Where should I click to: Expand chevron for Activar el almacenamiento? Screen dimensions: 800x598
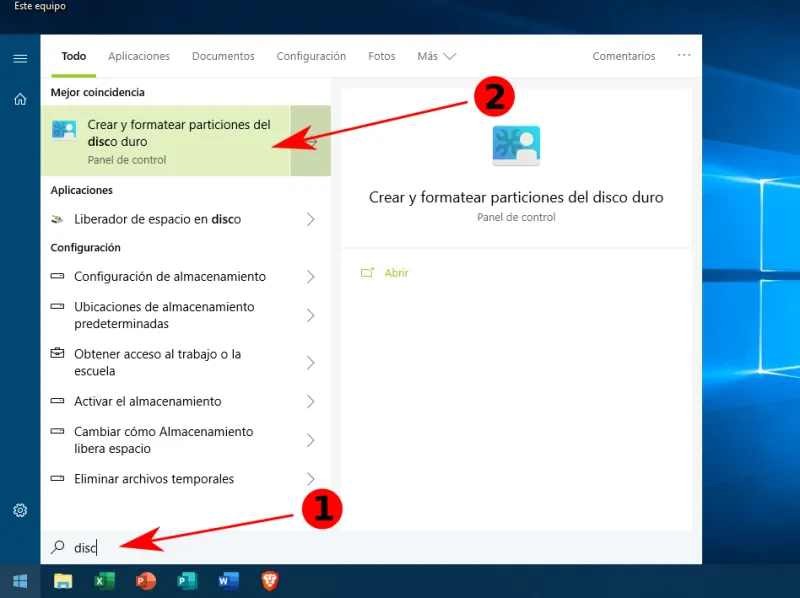coord(310,402)
